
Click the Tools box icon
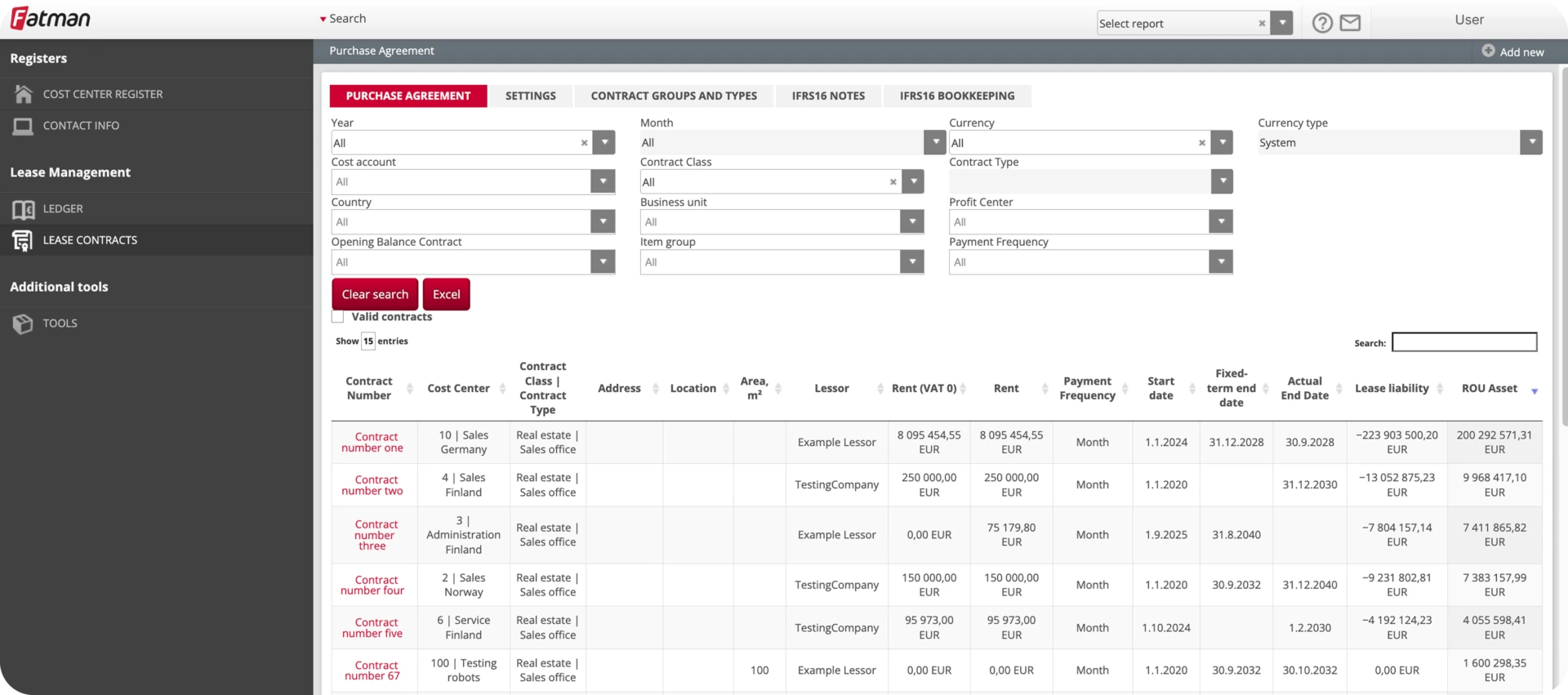point(23,323)
